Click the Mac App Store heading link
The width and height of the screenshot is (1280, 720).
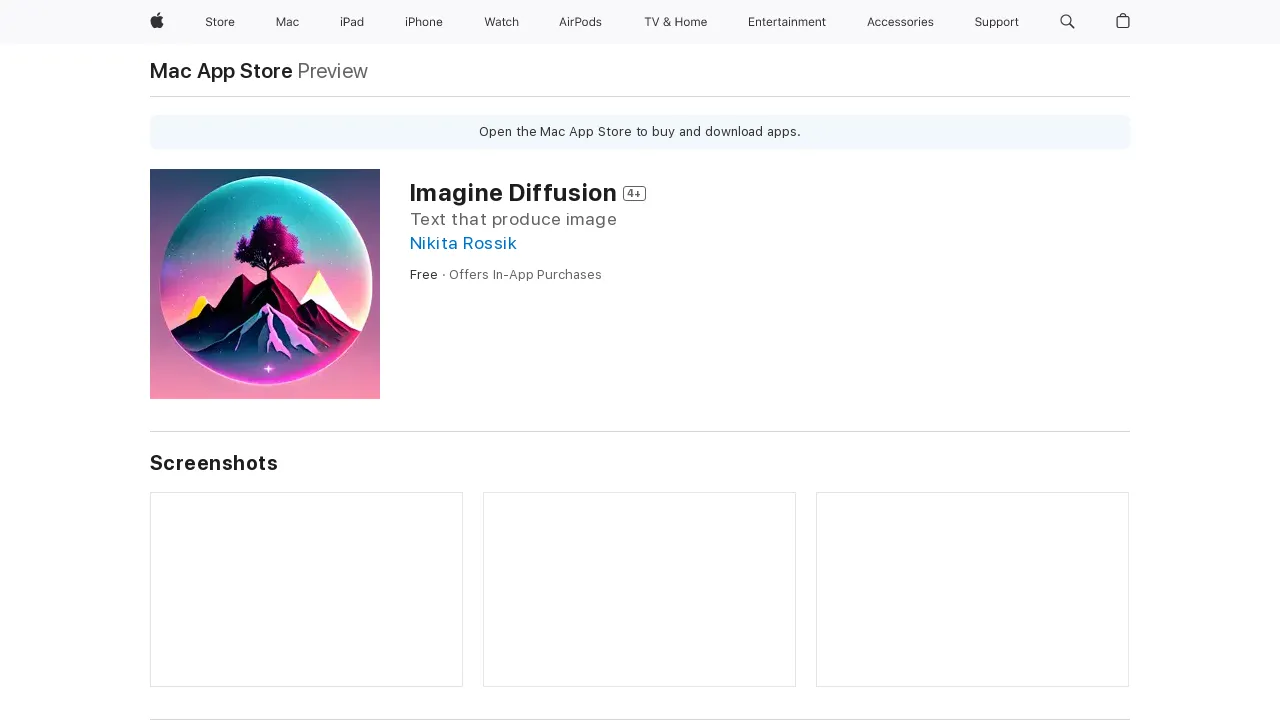coord(220,71)
